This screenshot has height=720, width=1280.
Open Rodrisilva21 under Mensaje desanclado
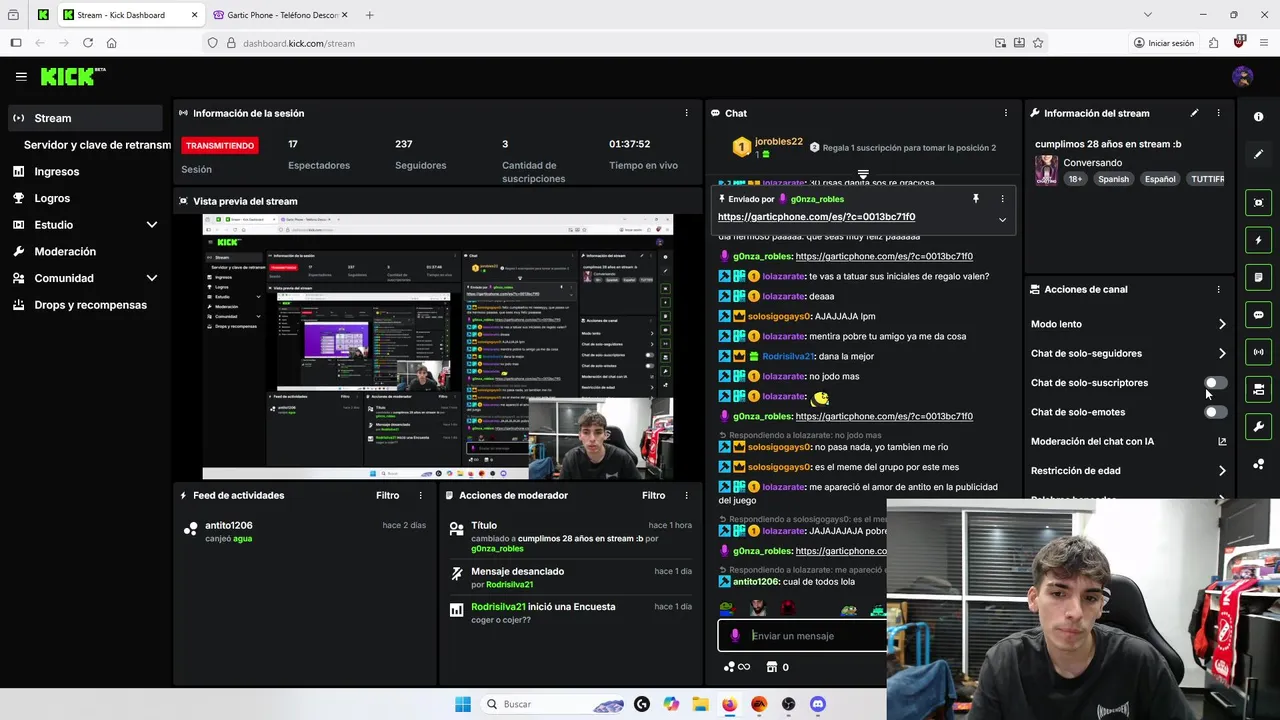(509, 584)
